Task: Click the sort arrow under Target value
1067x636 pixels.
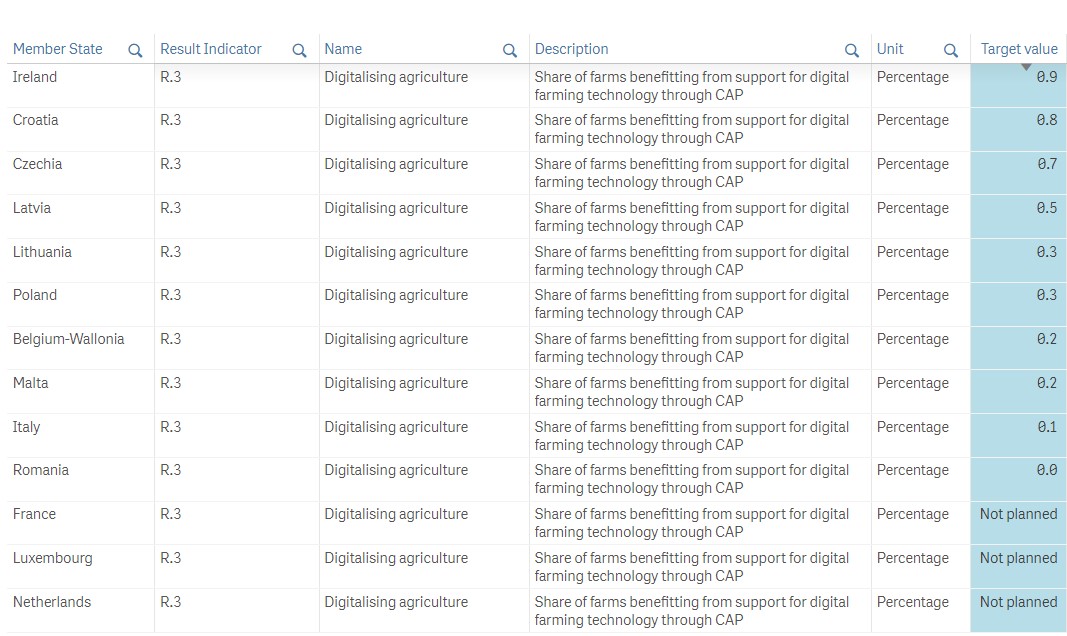Action: (x=1025, y=67)
